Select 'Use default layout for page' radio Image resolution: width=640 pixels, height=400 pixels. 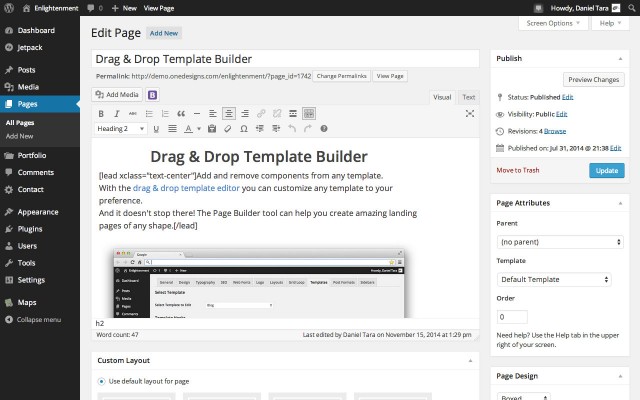pos(101,382)
